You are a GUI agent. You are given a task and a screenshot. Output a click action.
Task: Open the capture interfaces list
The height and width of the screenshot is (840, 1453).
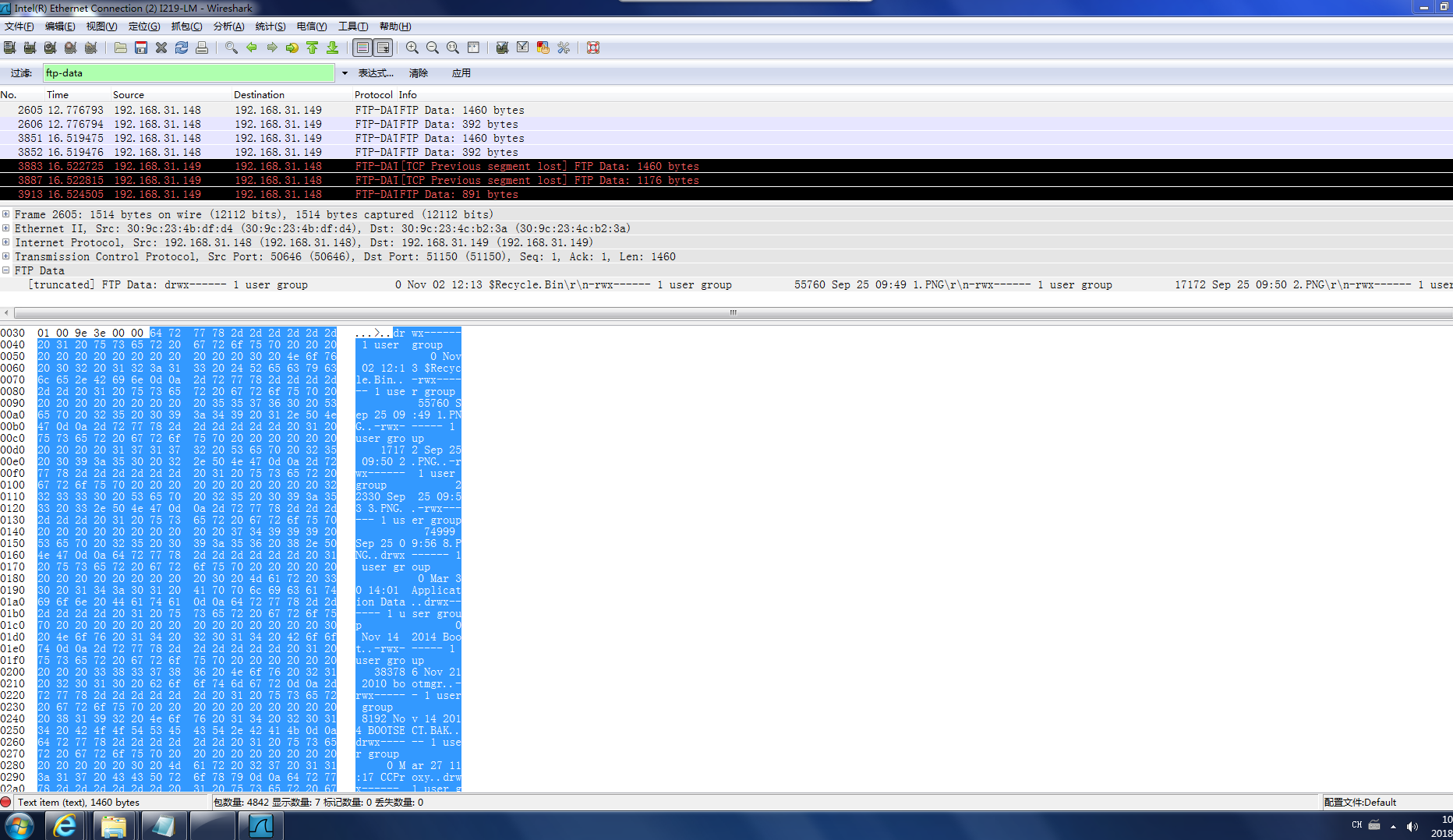click(9, 48)
